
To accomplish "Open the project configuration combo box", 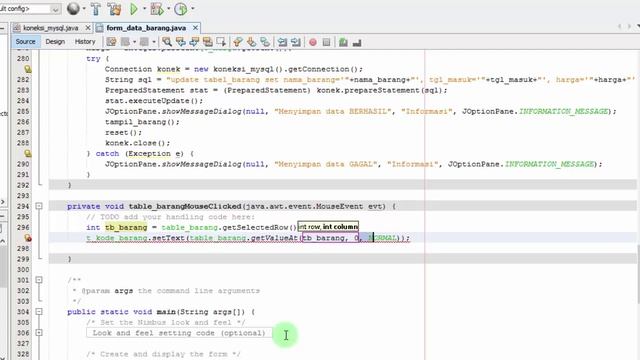I will click(x=30, y=9).
